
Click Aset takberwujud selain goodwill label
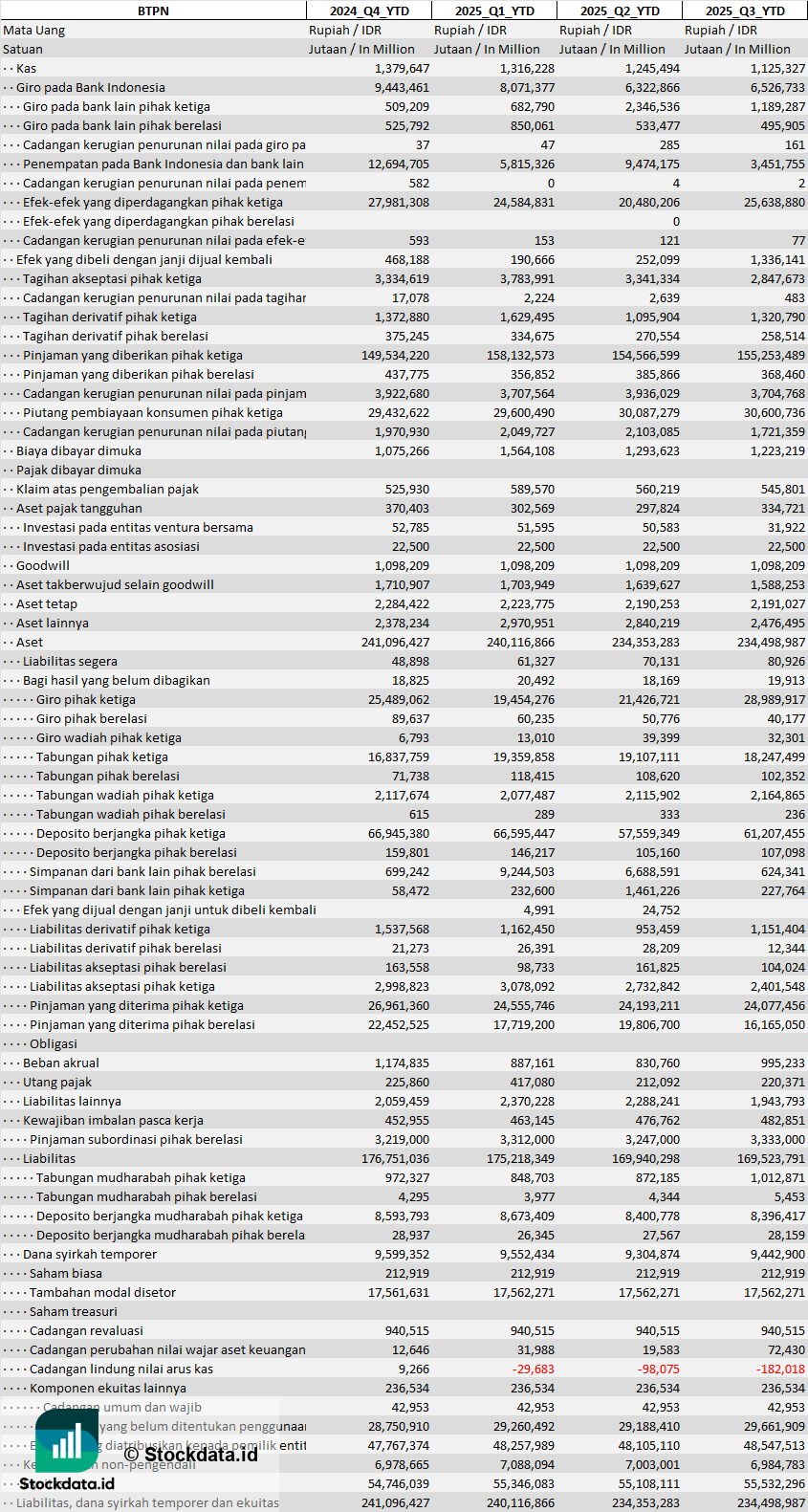point(115,584)
